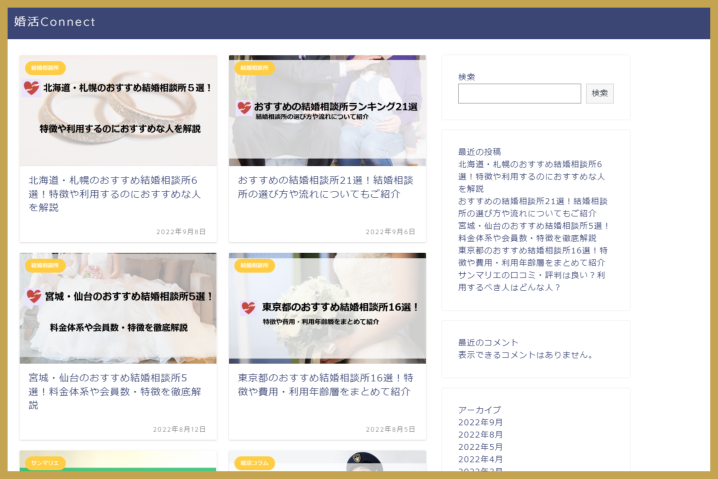Viewport: 718px width, 479px height.
Task: Click the heart icon on ランキング21選 thumbnail
Action: point(244,108)
